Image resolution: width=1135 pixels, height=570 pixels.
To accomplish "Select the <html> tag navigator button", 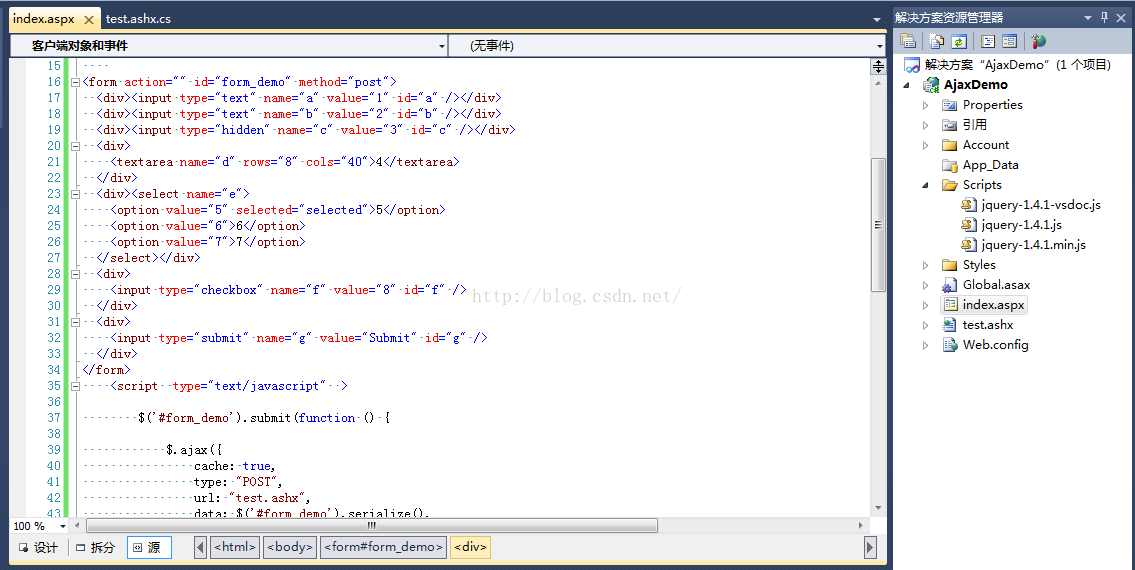I will pyautogui.click(x=235, y=547).
